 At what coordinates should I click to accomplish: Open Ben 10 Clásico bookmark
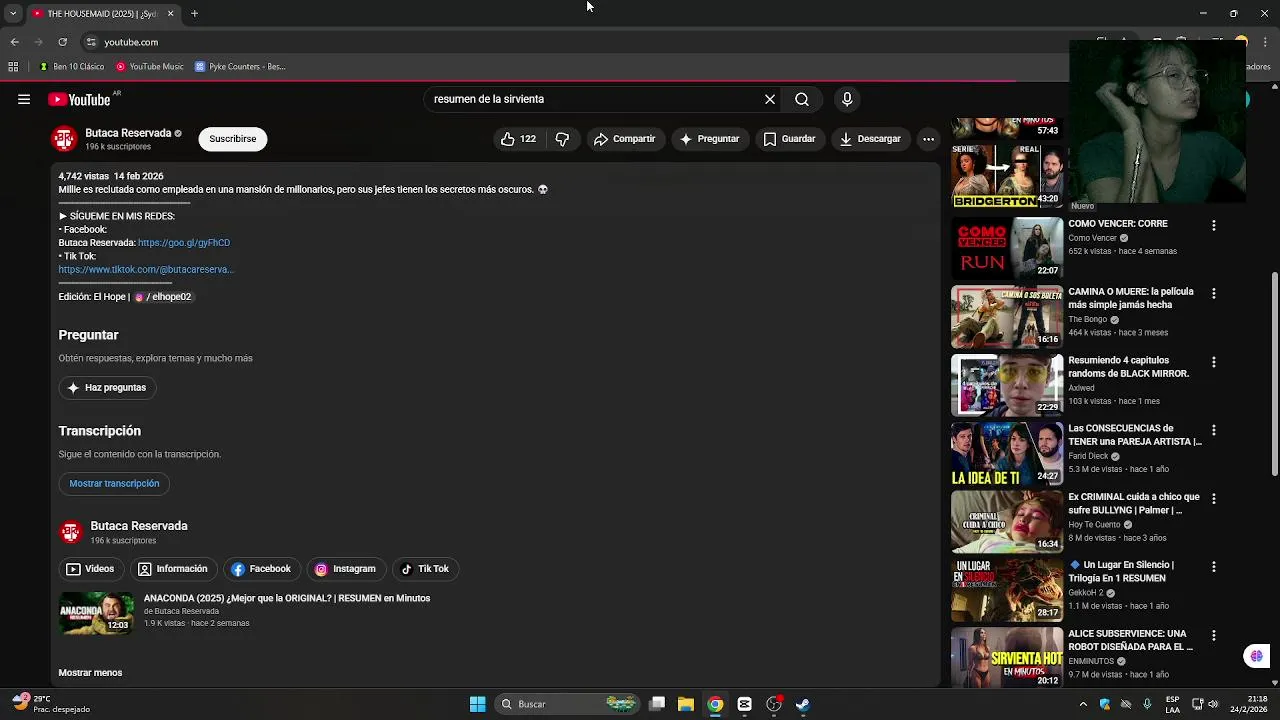pos(71,67)
